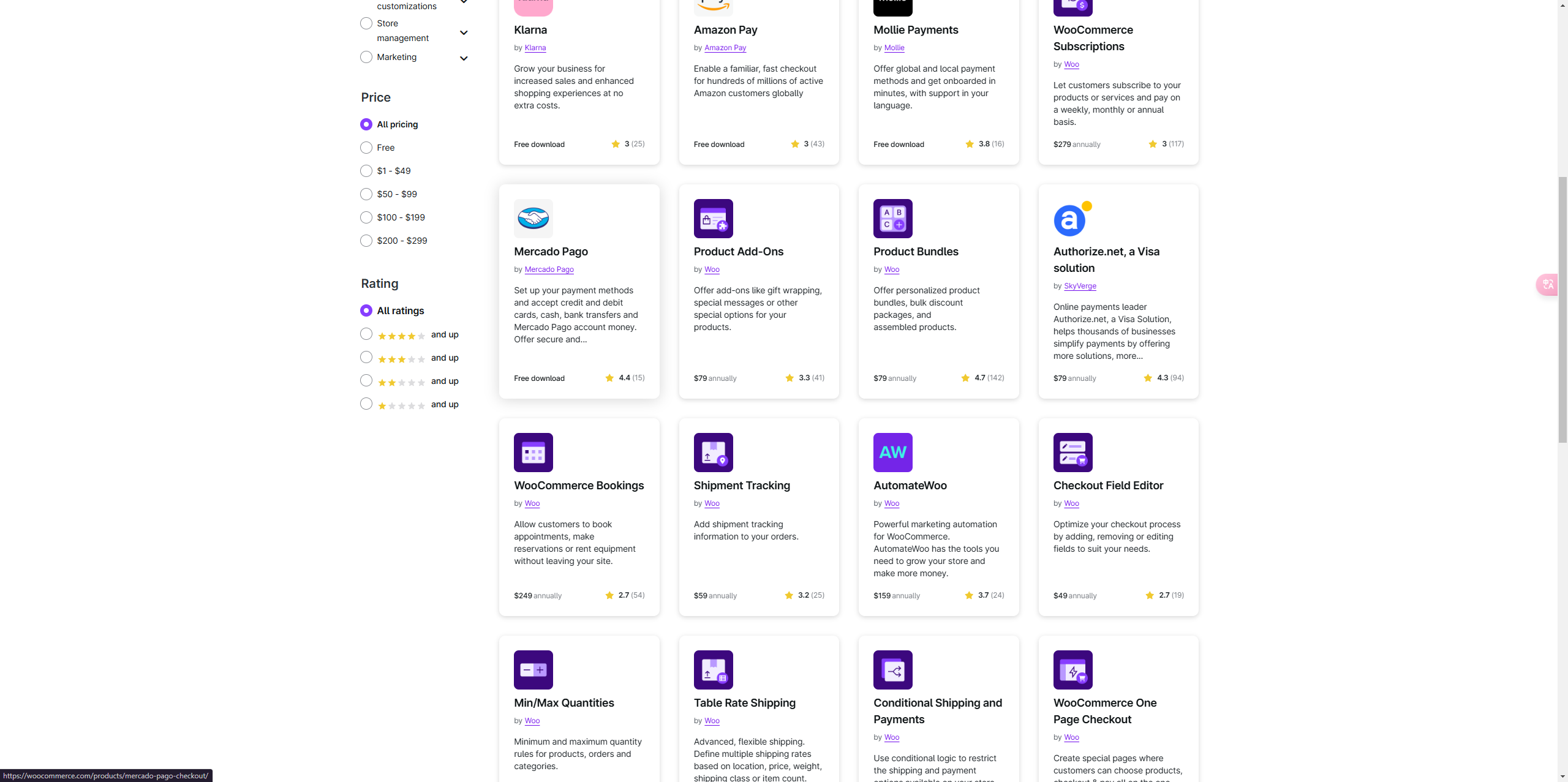
Task: Click the star icon on WooCommerce Bookings' rating
Action: pos(609,595)
